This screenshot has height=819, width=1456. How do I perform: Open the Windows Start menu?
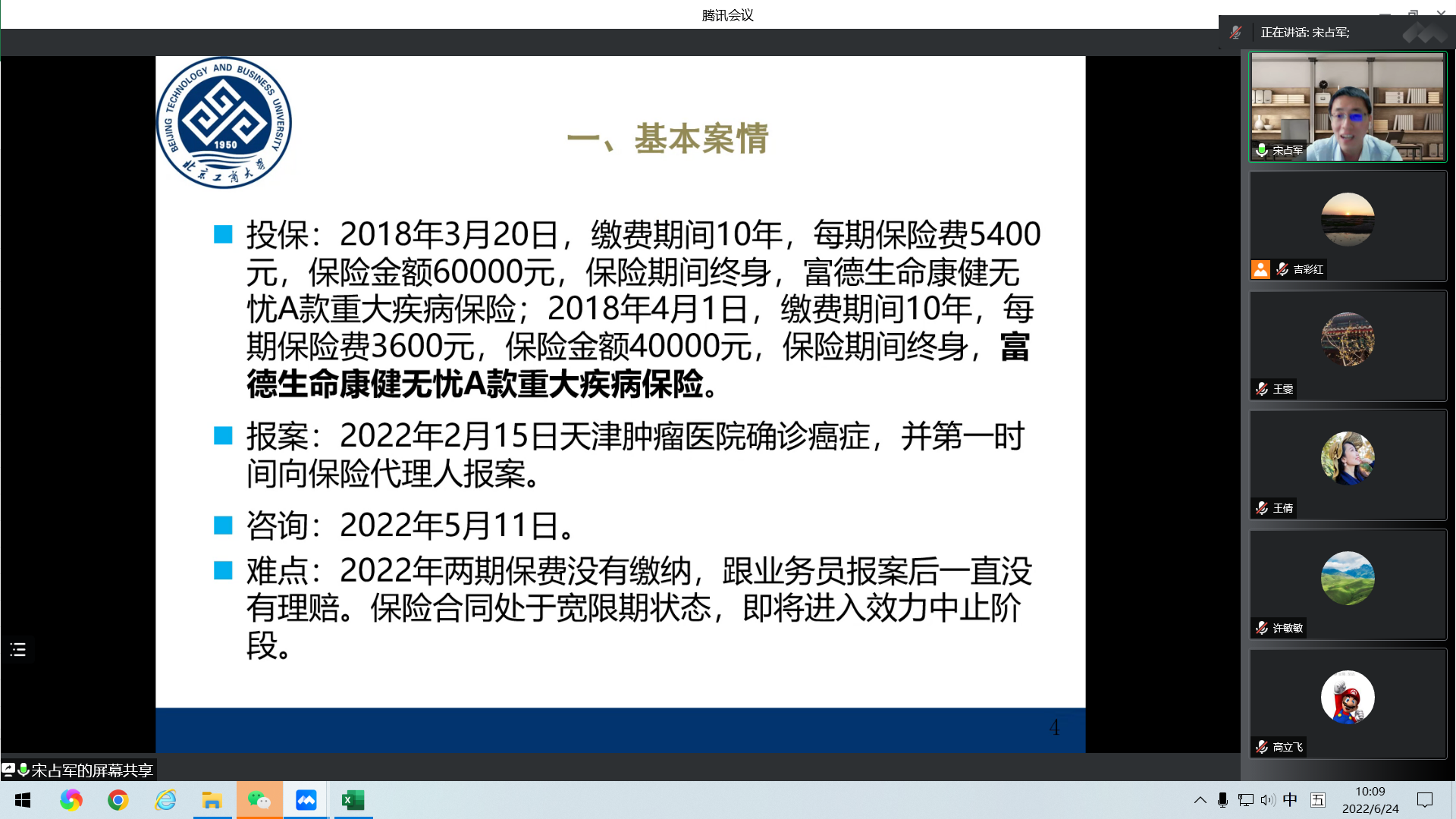click(23, 800)
